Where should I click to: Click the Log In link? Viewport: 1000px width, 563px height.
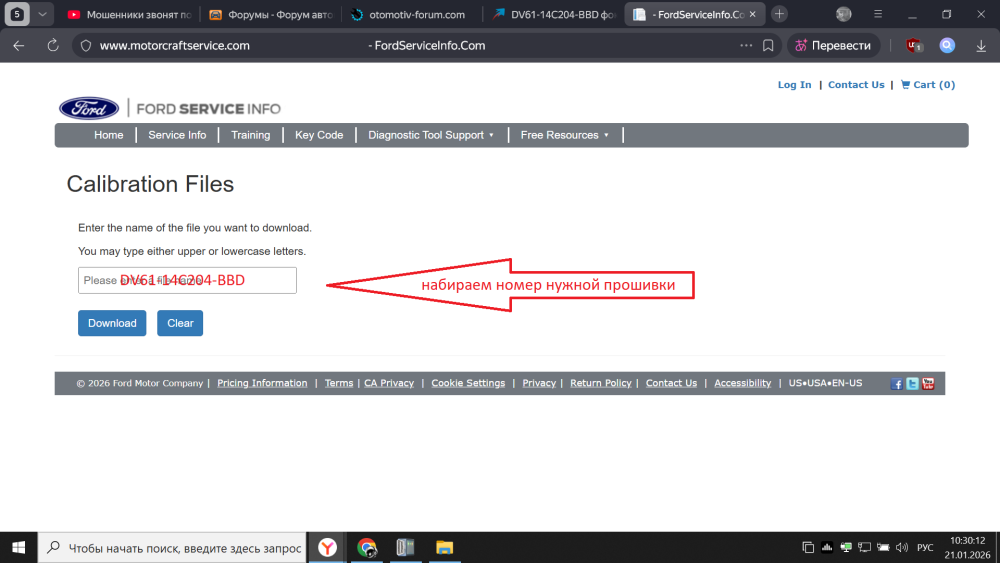tap(795, 85)
